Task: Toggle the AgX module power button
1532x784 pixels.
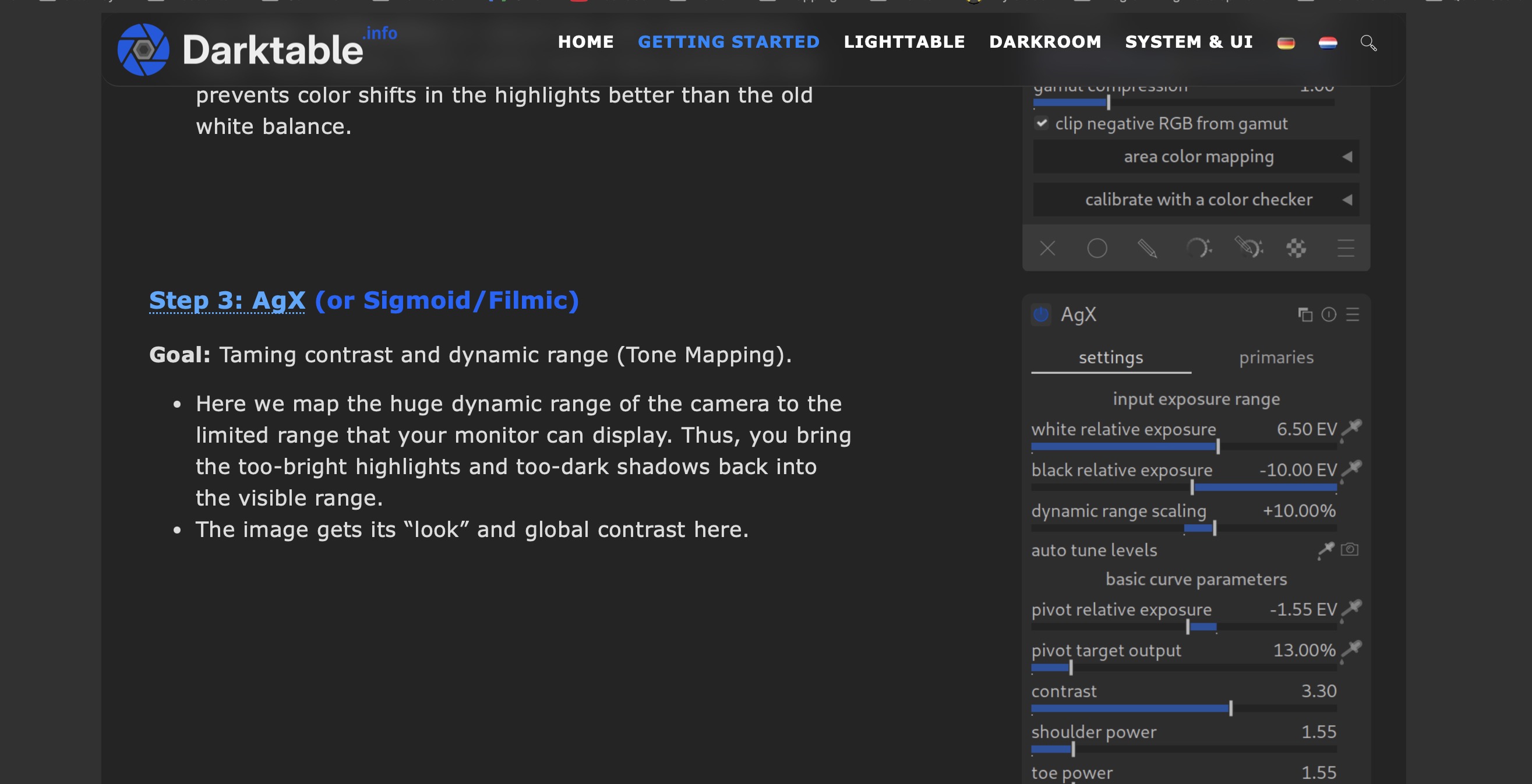Action: pos(1041,315)
